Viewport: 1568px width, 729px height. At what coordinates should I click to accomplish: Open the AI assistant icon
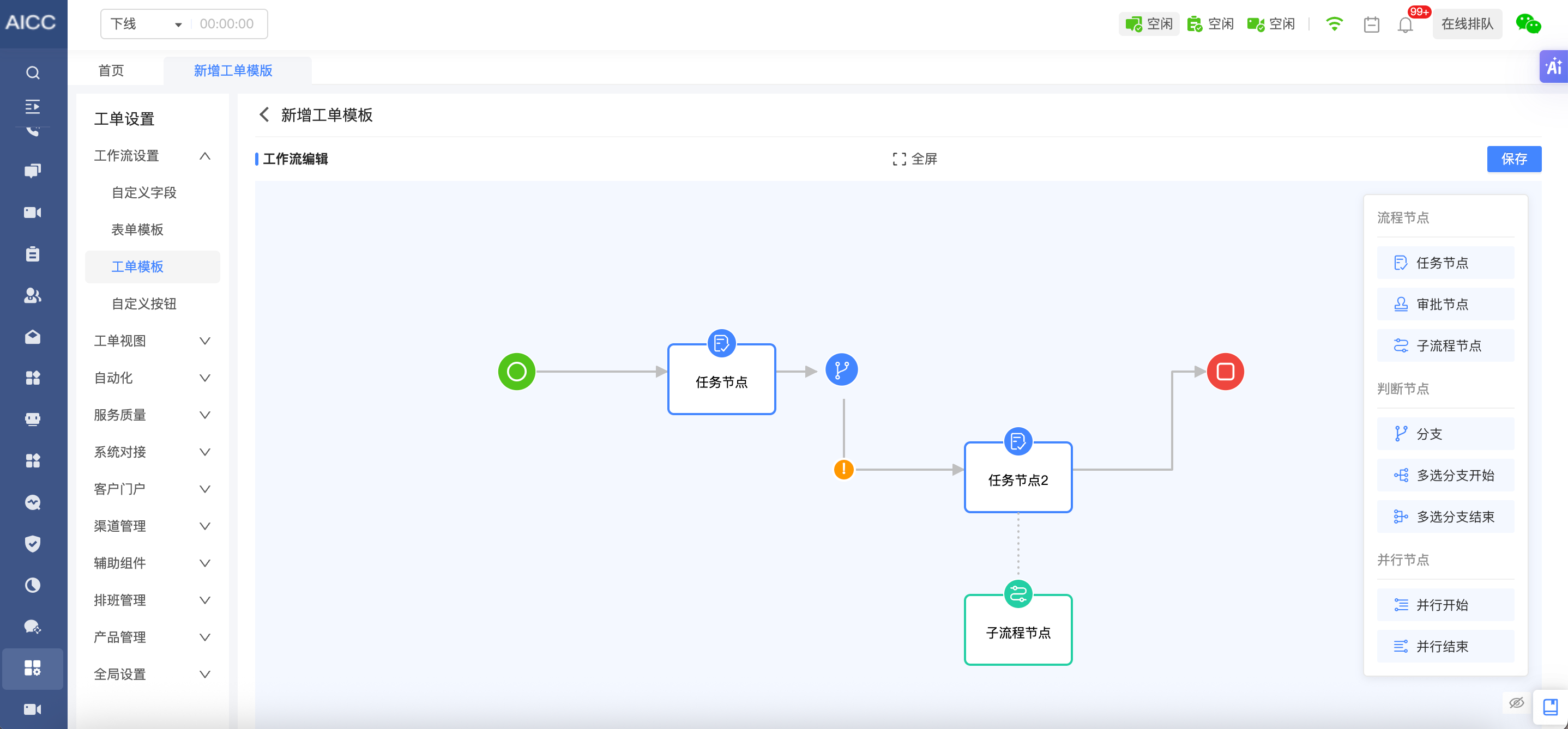pyautogui.click(x=1553, y=66)
